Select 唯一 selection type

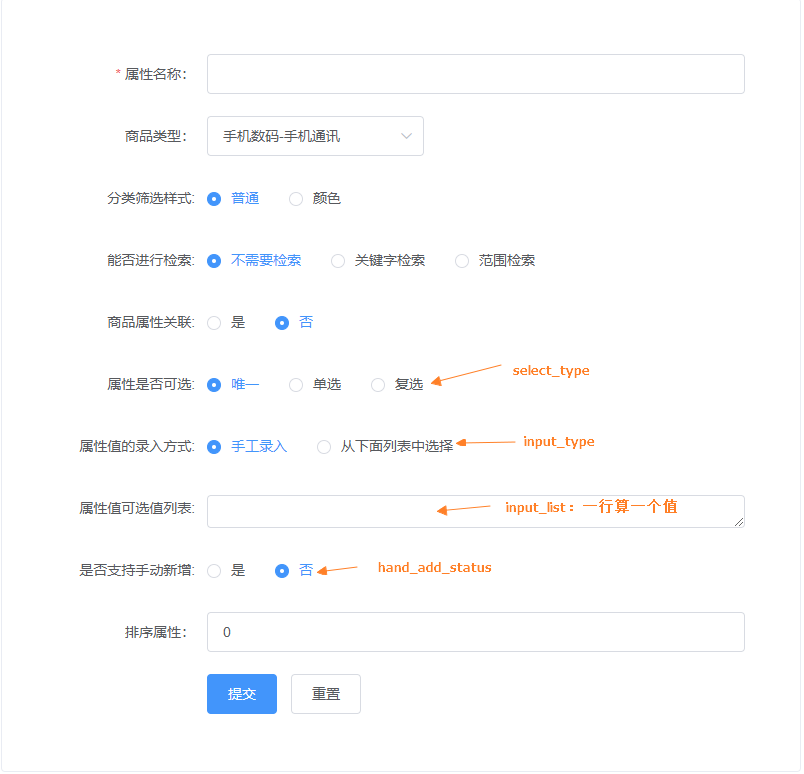click(214, 384)
